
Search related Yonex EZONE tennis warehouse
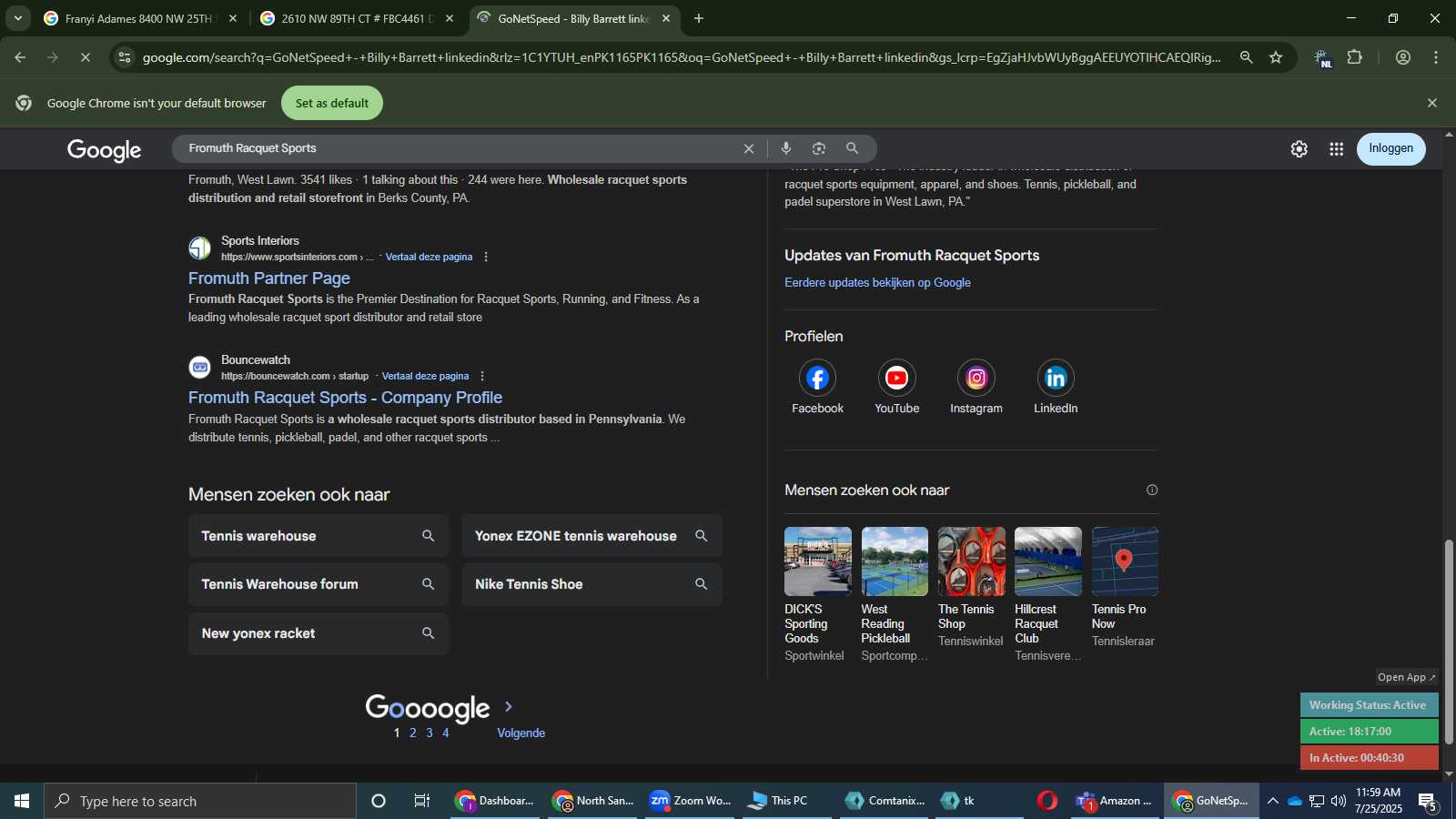(591, 536)
